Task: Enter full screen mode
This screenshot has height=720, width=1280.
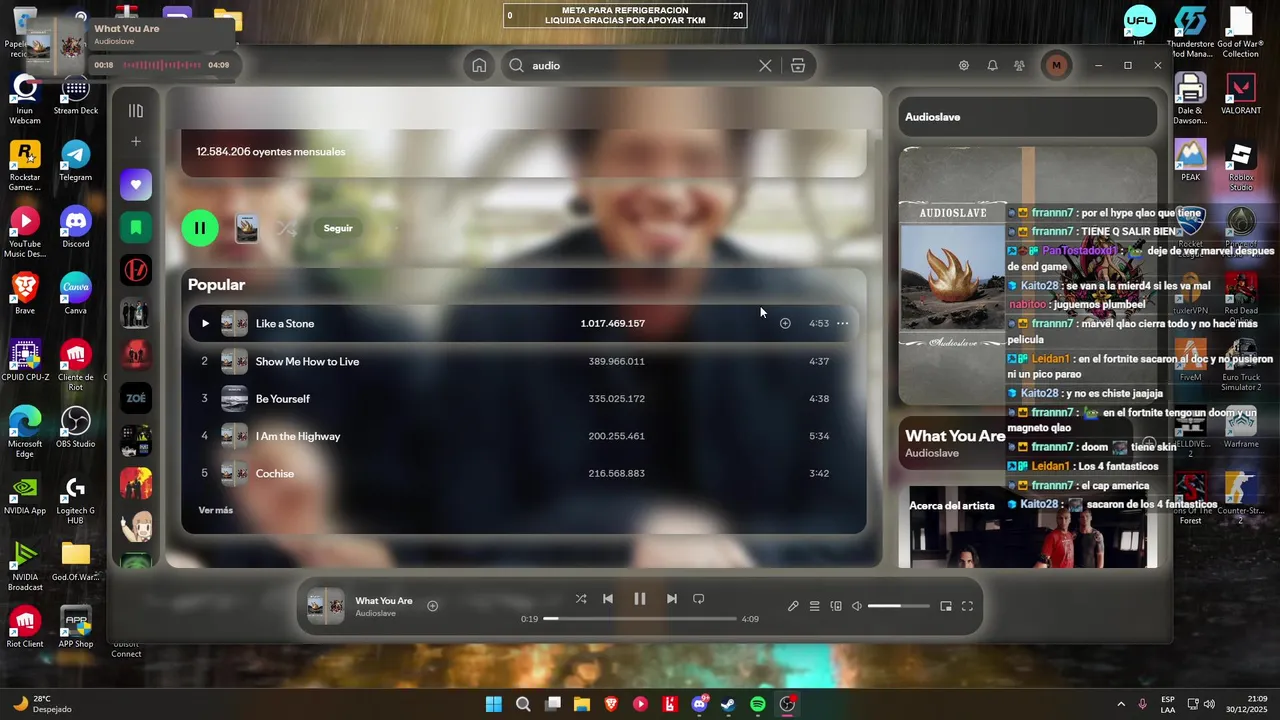Action: (x=967, y=606)
